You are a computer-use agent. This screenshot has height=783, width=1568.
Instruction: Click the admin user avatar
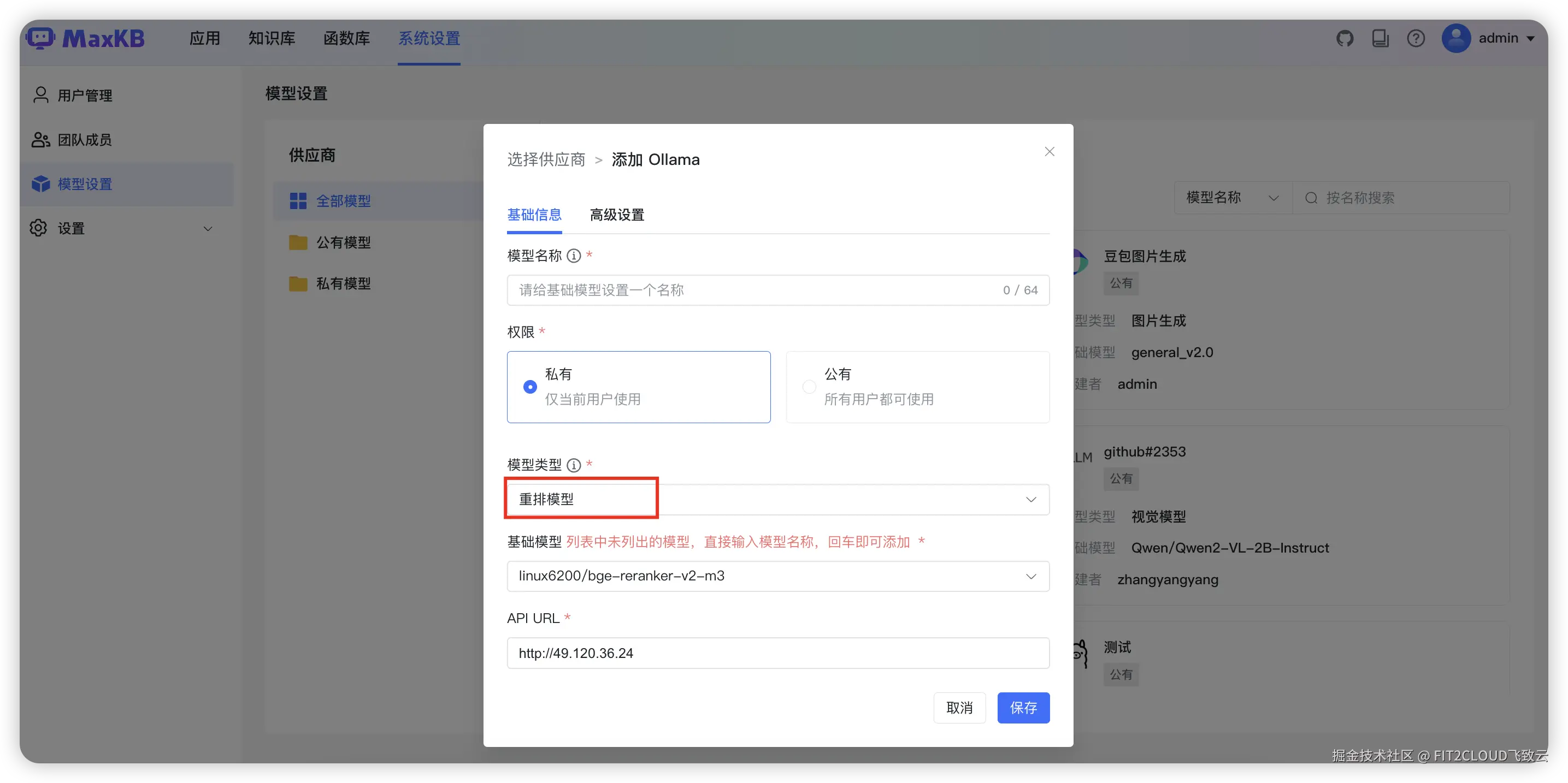1456,38
